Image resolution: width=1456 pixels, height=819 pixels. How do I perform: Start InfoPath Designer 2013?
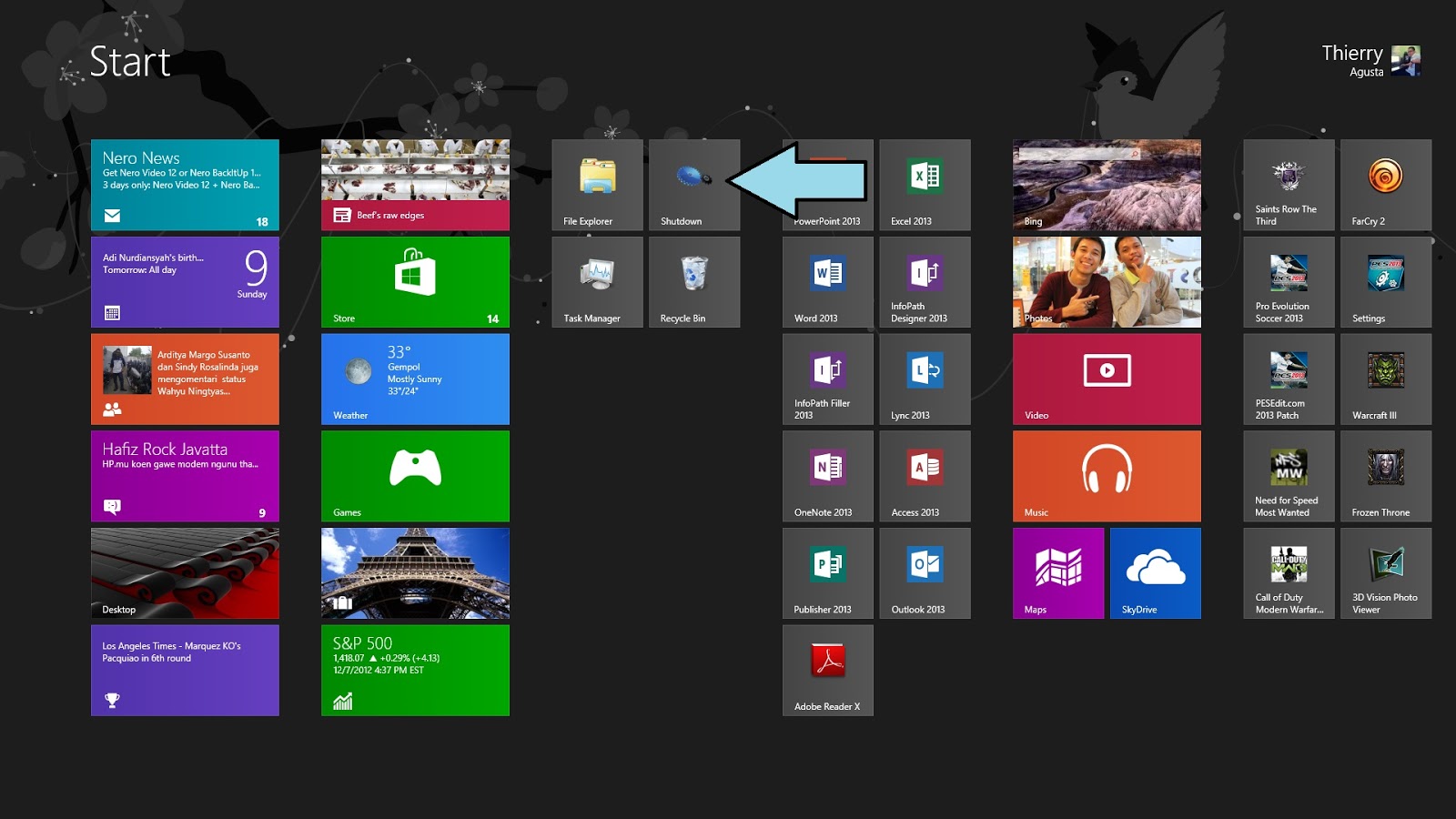click(925, 282)
